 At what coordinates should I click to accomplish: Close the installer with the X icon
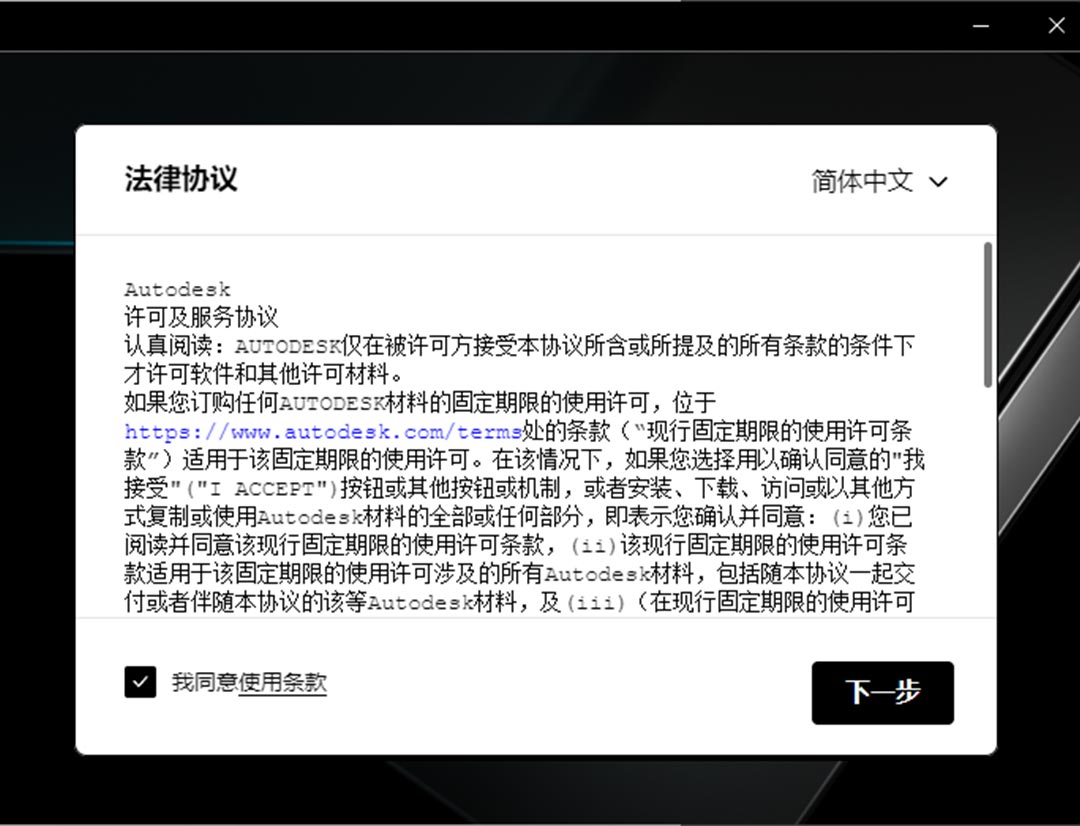coord(1056,26)
